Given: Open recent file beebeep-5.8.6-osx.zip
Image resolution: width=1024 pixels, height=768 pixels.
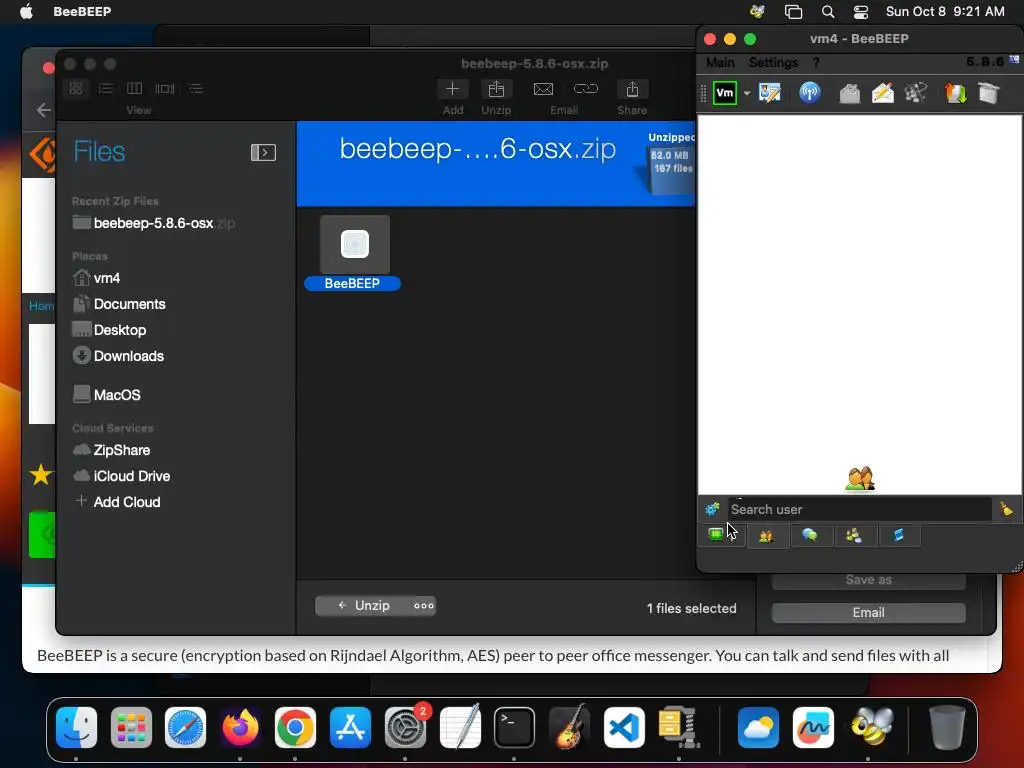Looking at the screenshot, I should [153, 223].
